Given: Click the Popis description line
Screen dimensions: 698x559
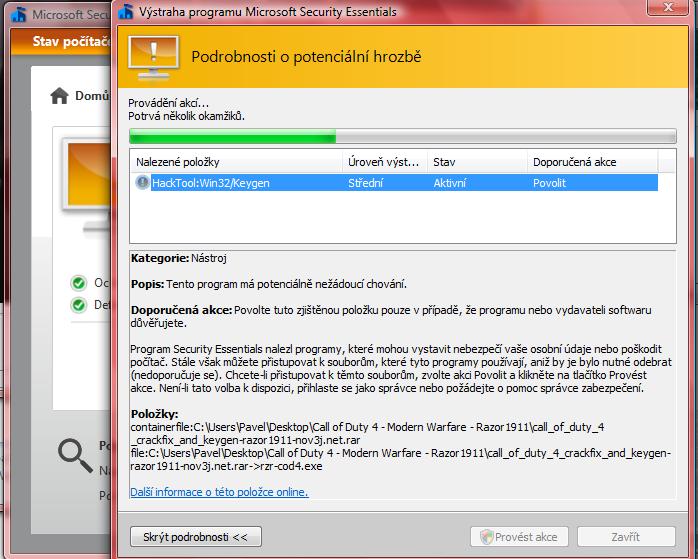Looking at the screenshot, I should click(268, 284).
